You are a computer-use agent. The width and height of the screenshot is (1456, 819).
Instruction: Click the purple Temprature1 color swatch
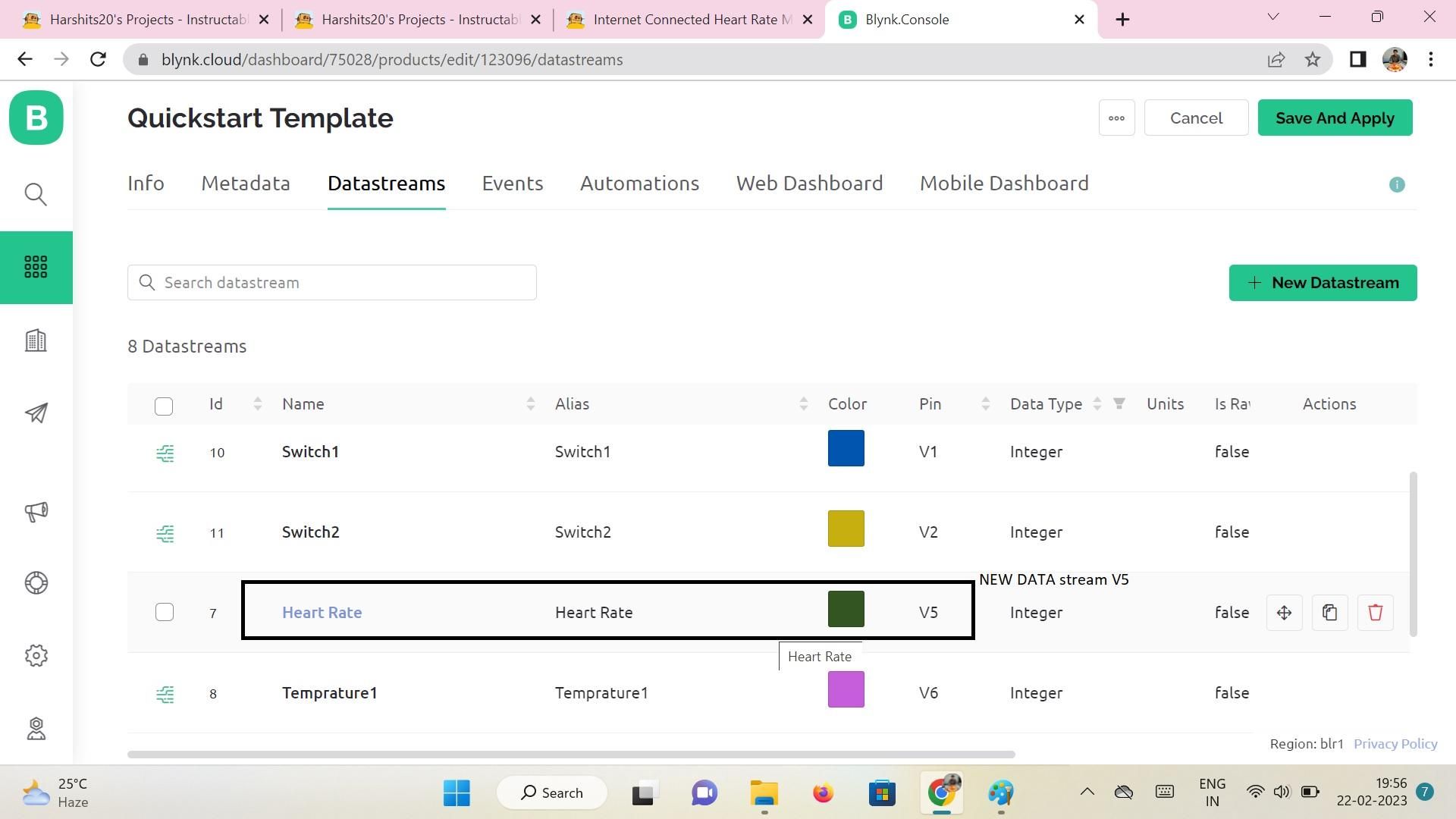[846, 689]
